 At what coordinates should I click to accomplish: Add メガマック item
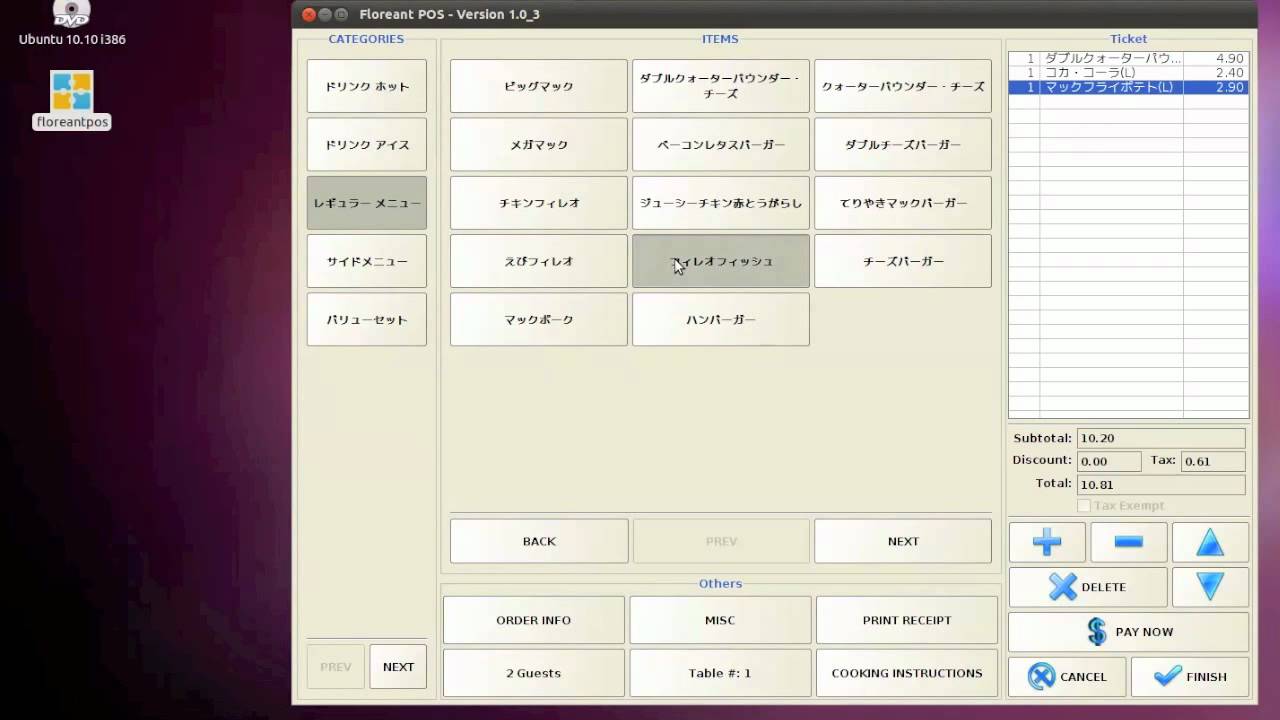pyautogui.click(x=539, y=145)
